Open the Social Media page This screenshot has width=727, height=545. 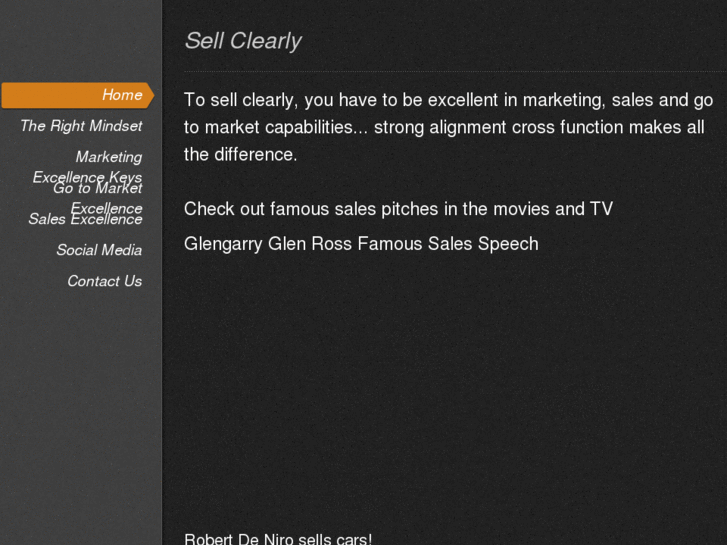[99, 250]
